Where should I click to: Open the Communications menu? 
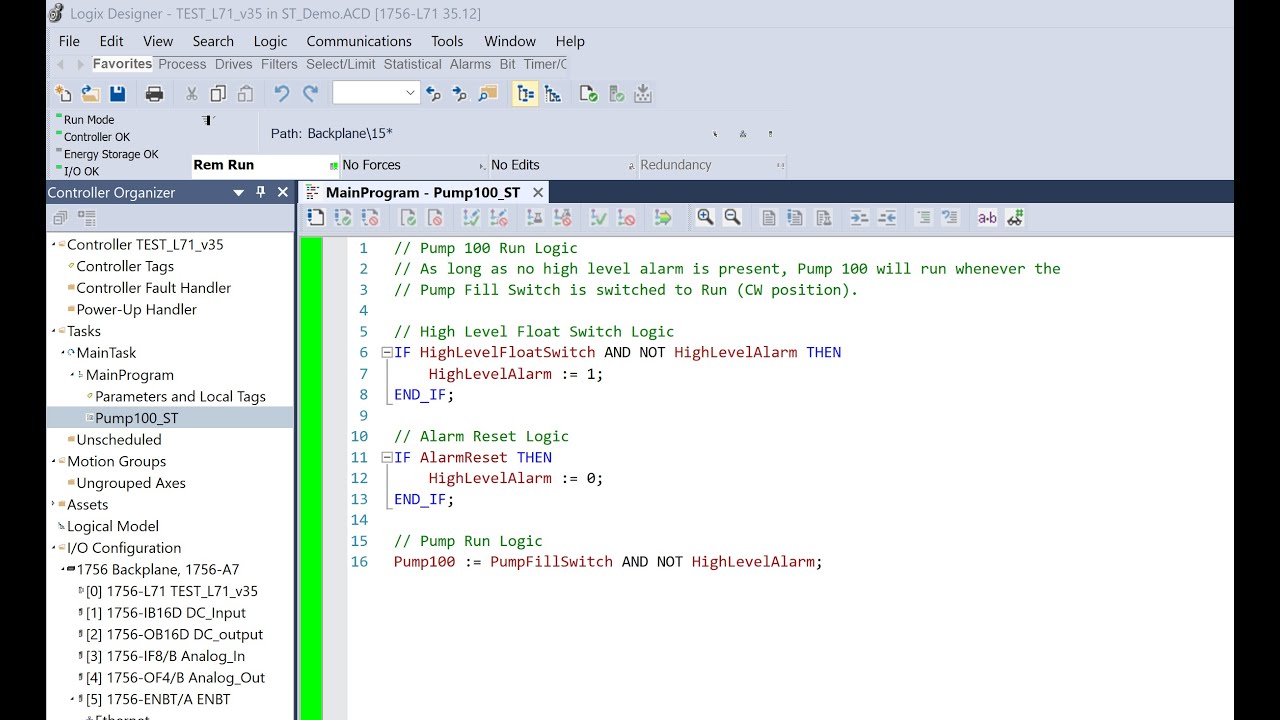tap(359, 41)
